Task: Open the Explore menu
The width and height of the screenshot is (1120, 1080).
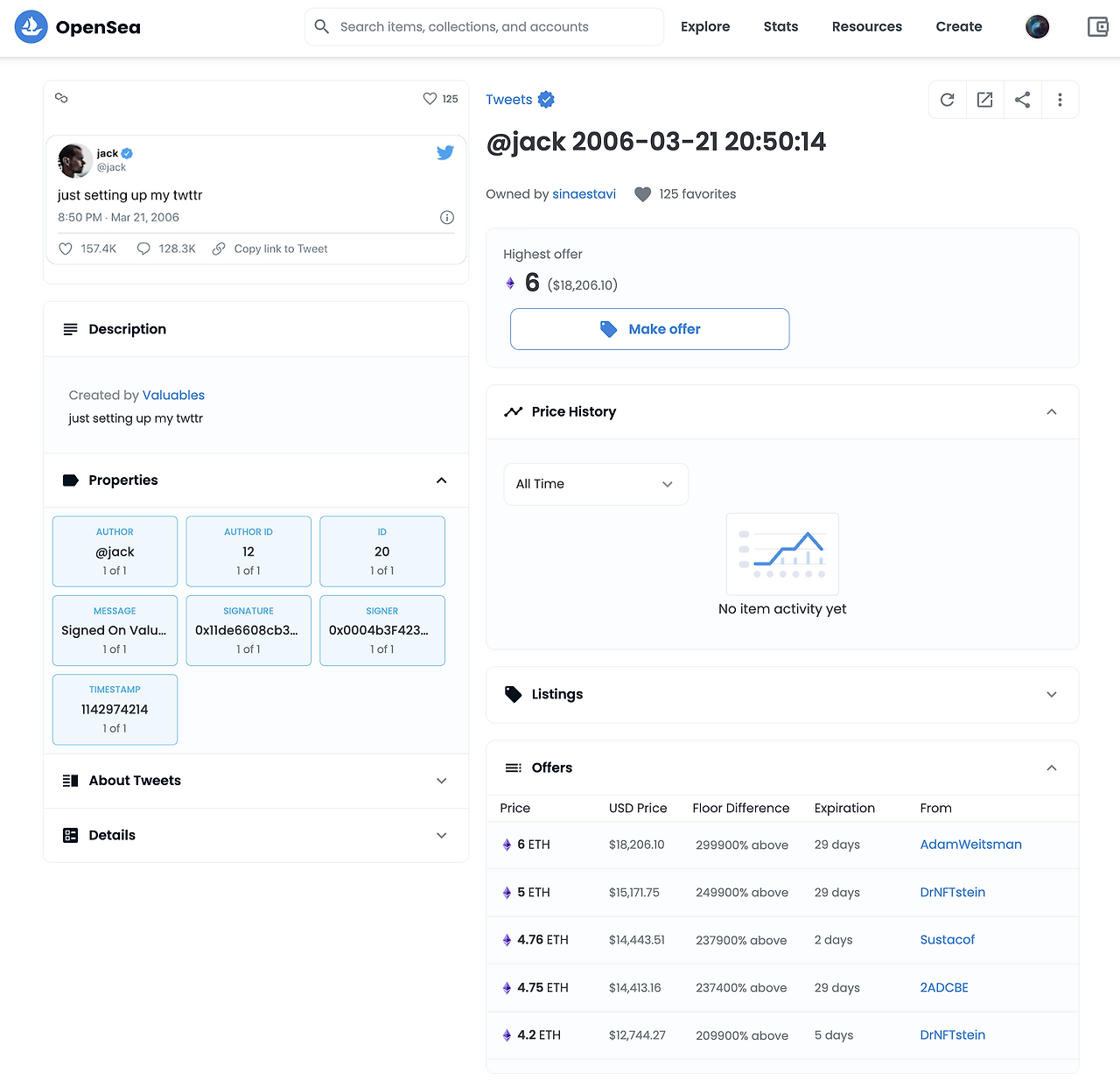Action: click(x=705, y=27)
